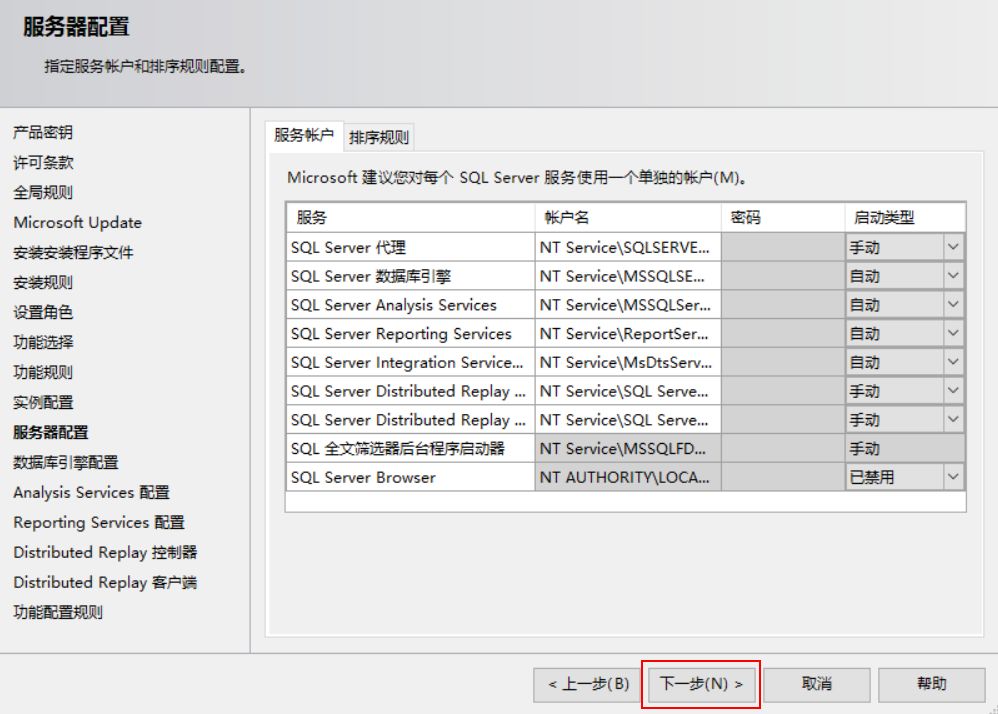Click the 取消 button
Viewport: 998px width, 714px height.
point(818,684)
